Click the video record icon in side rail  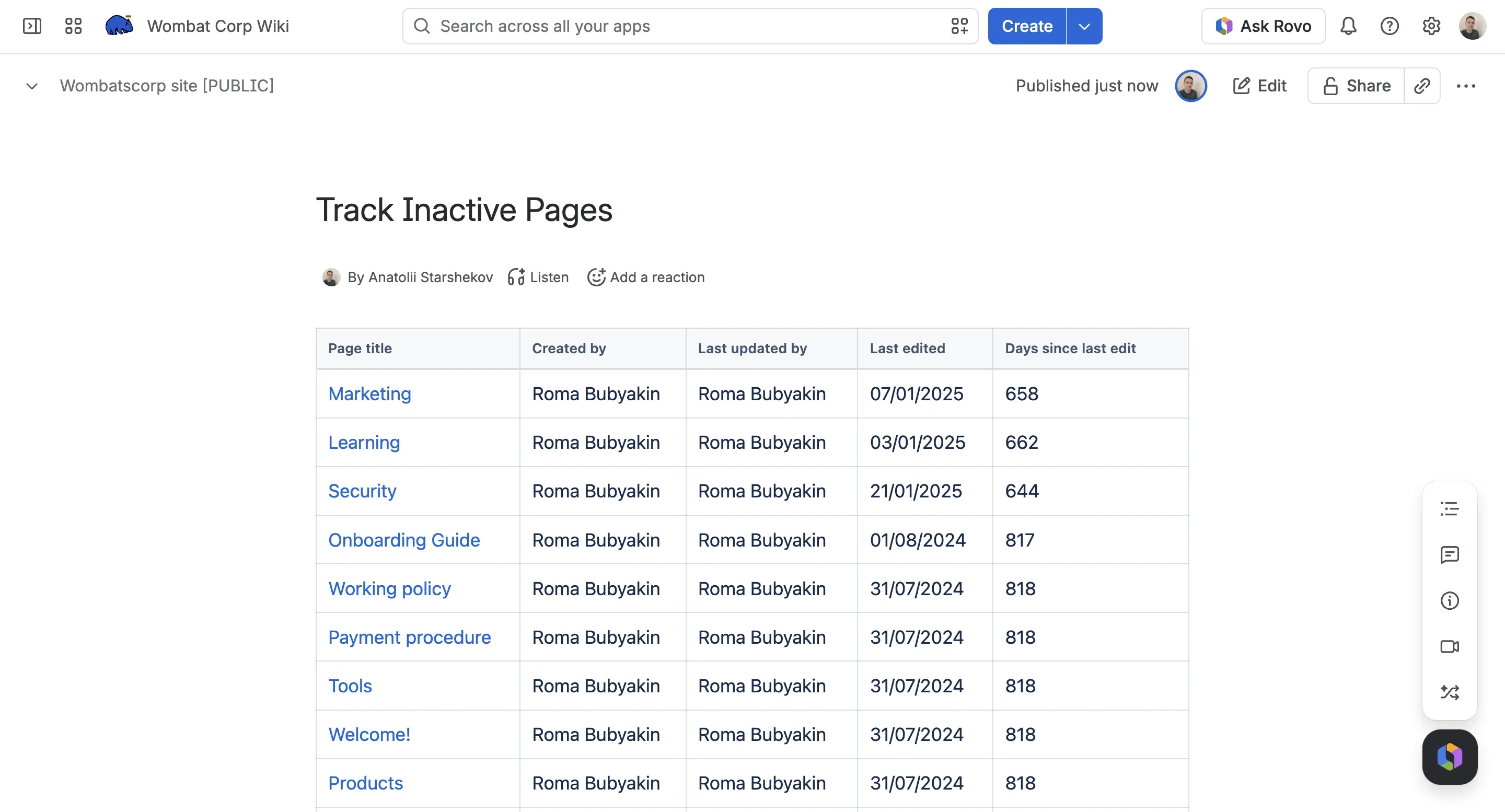[x=1450, y=647]
